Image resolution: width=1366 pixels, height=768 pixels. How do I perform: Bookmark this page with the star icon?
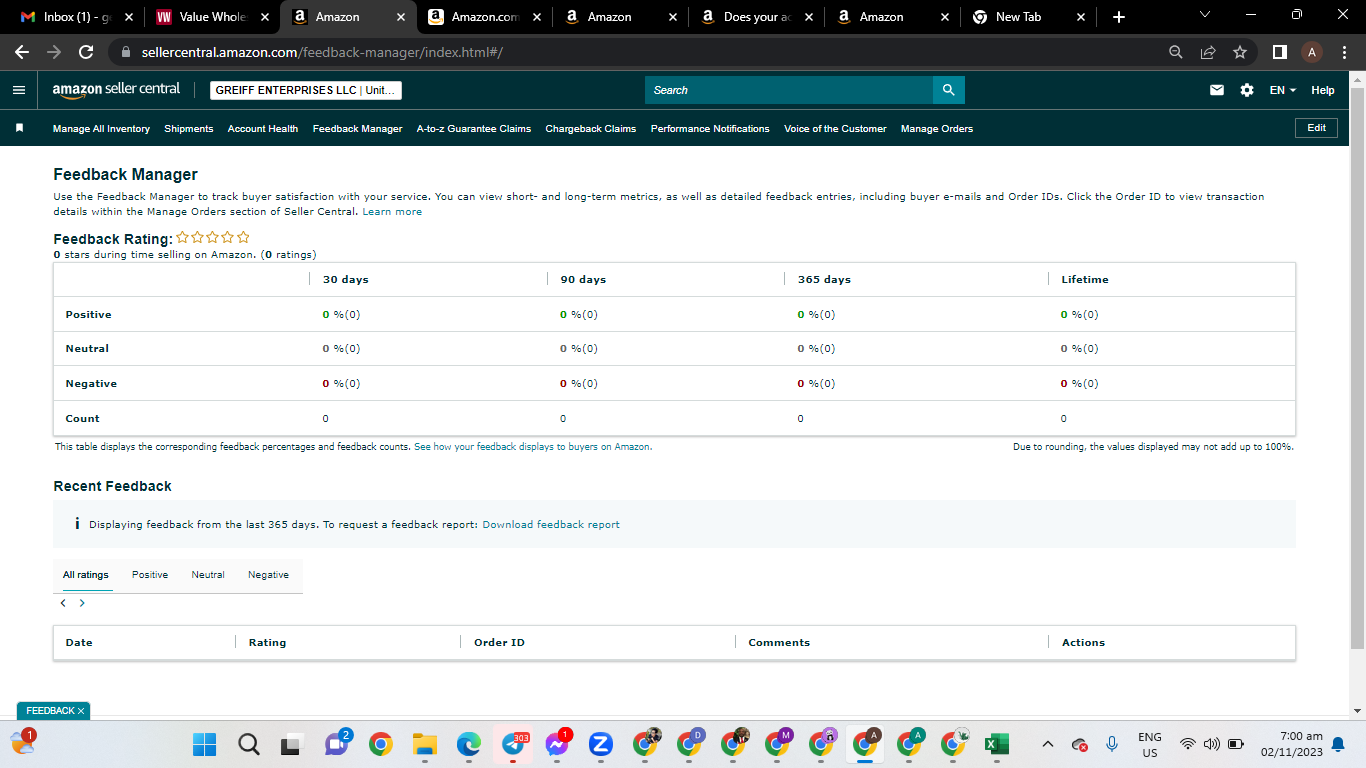click(1240, 52)
